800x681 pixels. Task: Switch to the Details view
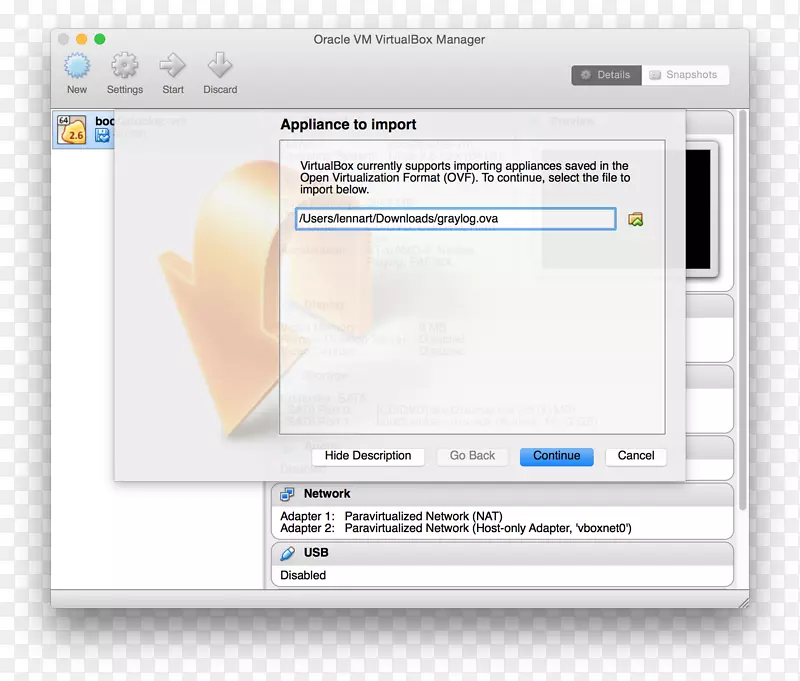pos(605,75)
